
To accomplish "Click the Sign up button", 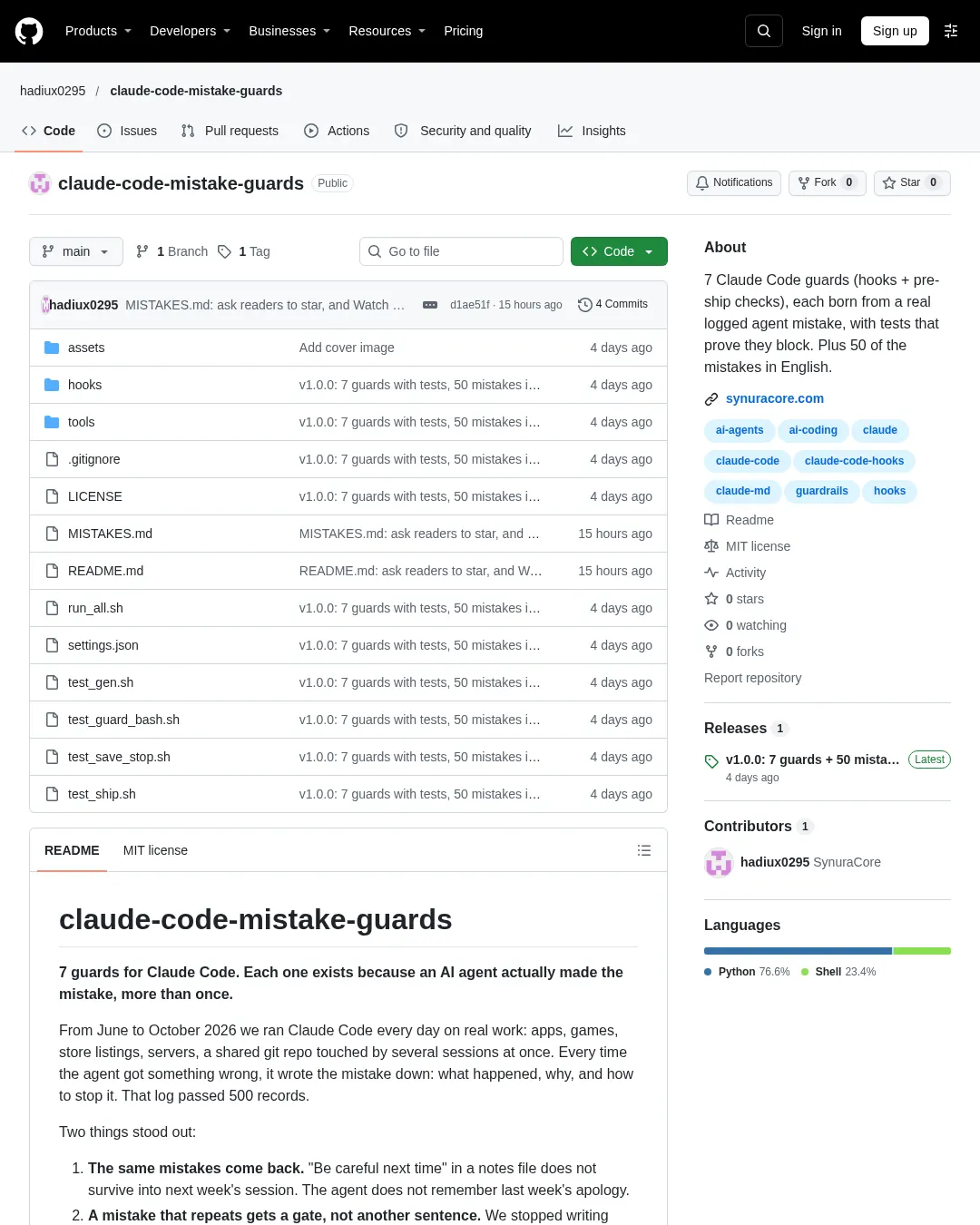I will [895, 31].
